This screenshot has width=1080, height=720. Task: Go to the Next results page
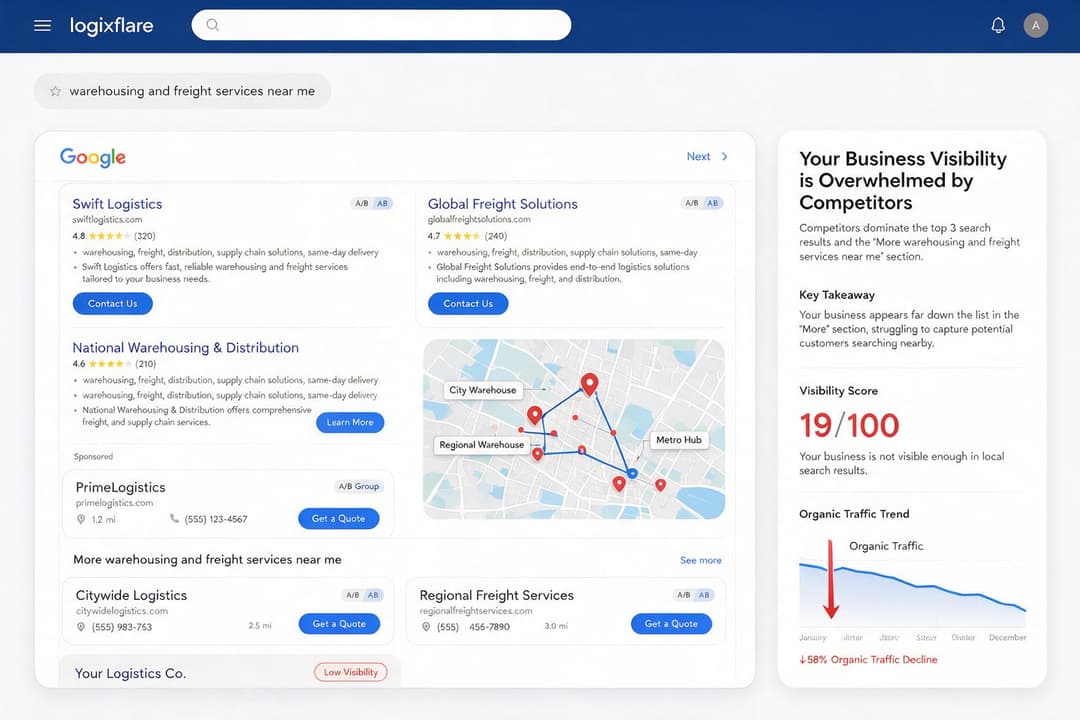tap(698, 156)
